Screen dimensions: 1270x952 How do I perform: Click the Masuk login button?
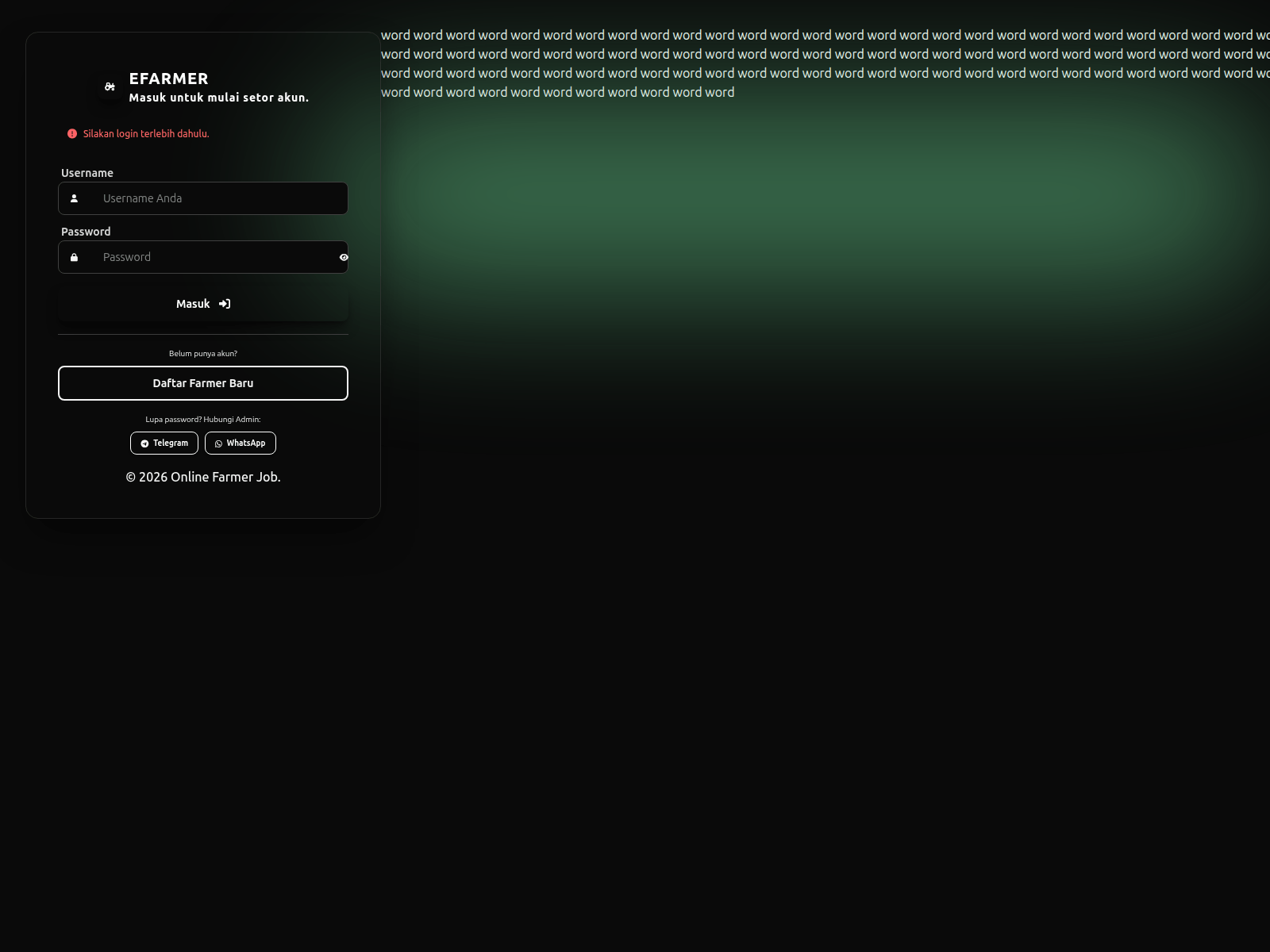tap(203, 304)
